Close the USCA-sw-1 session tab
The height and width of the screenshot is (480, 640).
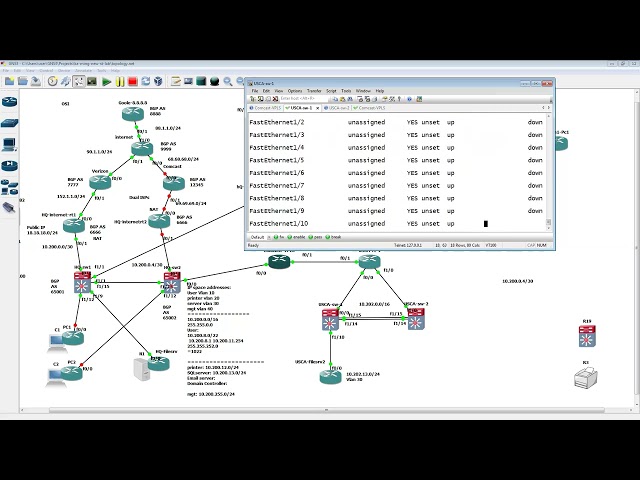coord(318,108)
